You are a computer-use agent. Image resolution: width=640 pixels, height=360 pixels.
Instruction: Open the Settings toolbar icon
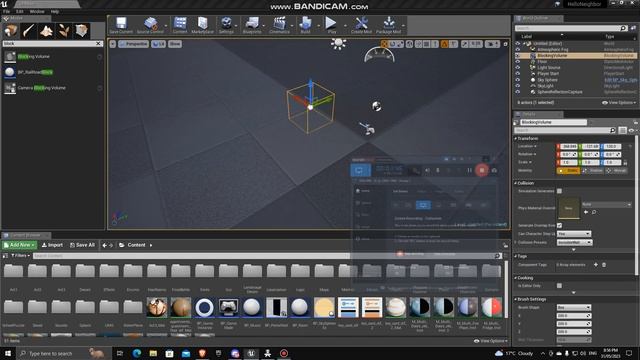(x=226, y=25)
